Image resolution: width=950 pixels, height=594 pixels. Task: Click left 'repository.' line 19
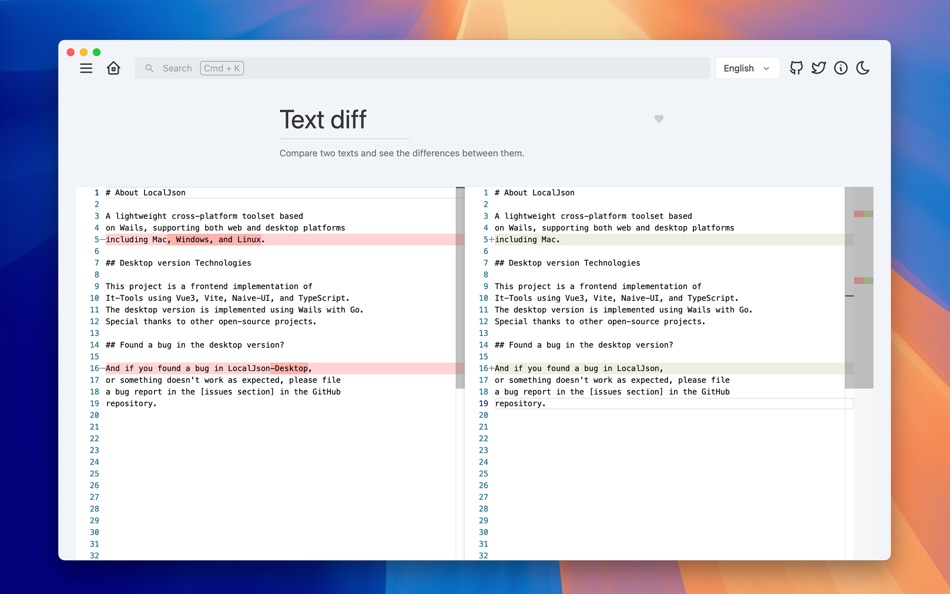[131, 404]
